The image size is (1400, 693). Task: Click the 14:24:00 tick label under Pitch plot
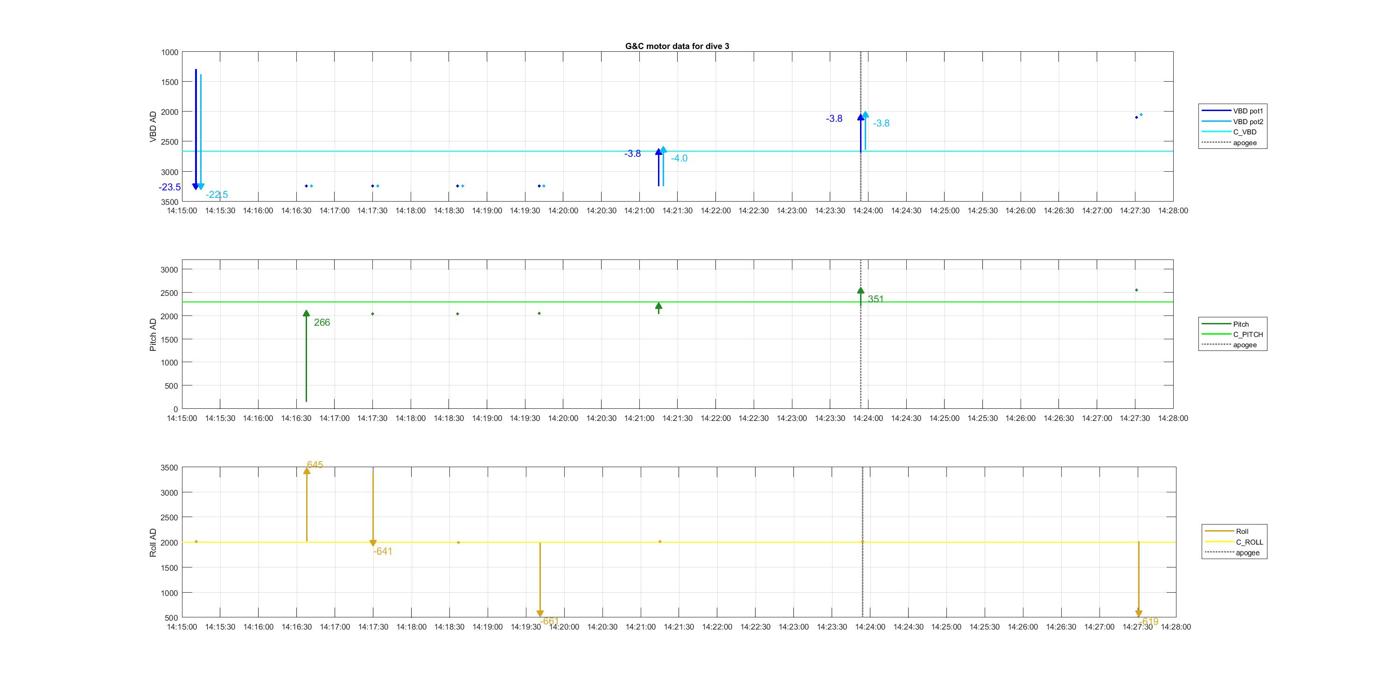(868, 419)
